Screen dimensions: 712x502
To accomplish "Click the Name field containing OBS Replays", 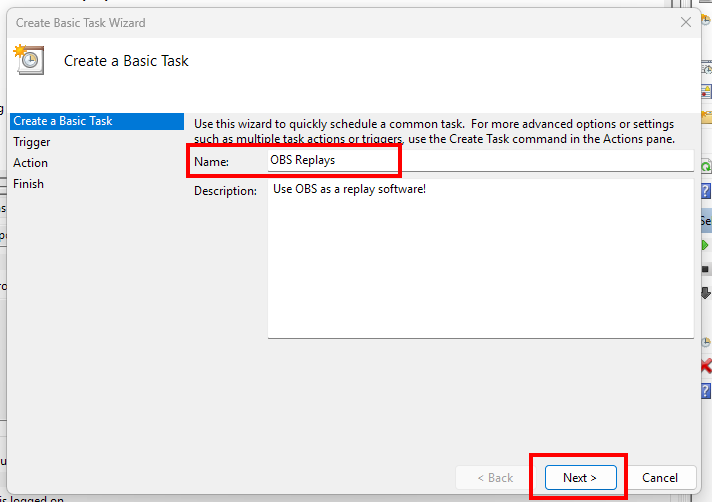I will pyautogui.click(x=480, y=161).
